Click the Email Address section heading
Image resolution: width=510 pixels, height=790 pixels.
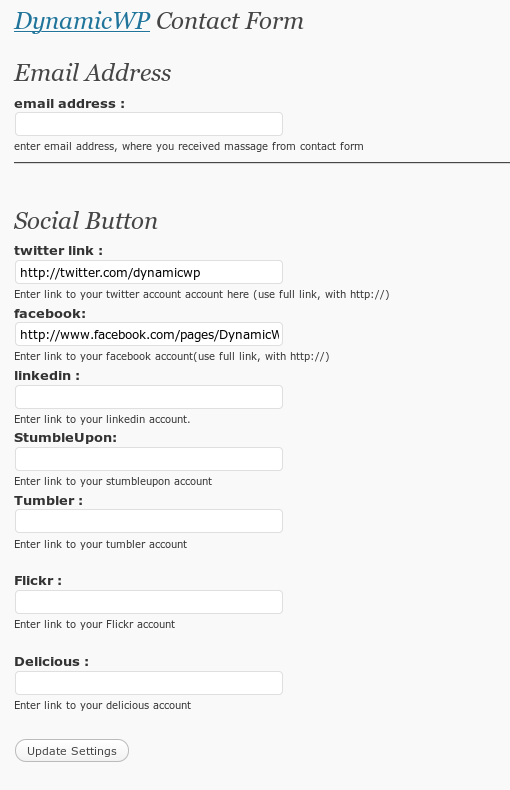click(x=93, y=73)
